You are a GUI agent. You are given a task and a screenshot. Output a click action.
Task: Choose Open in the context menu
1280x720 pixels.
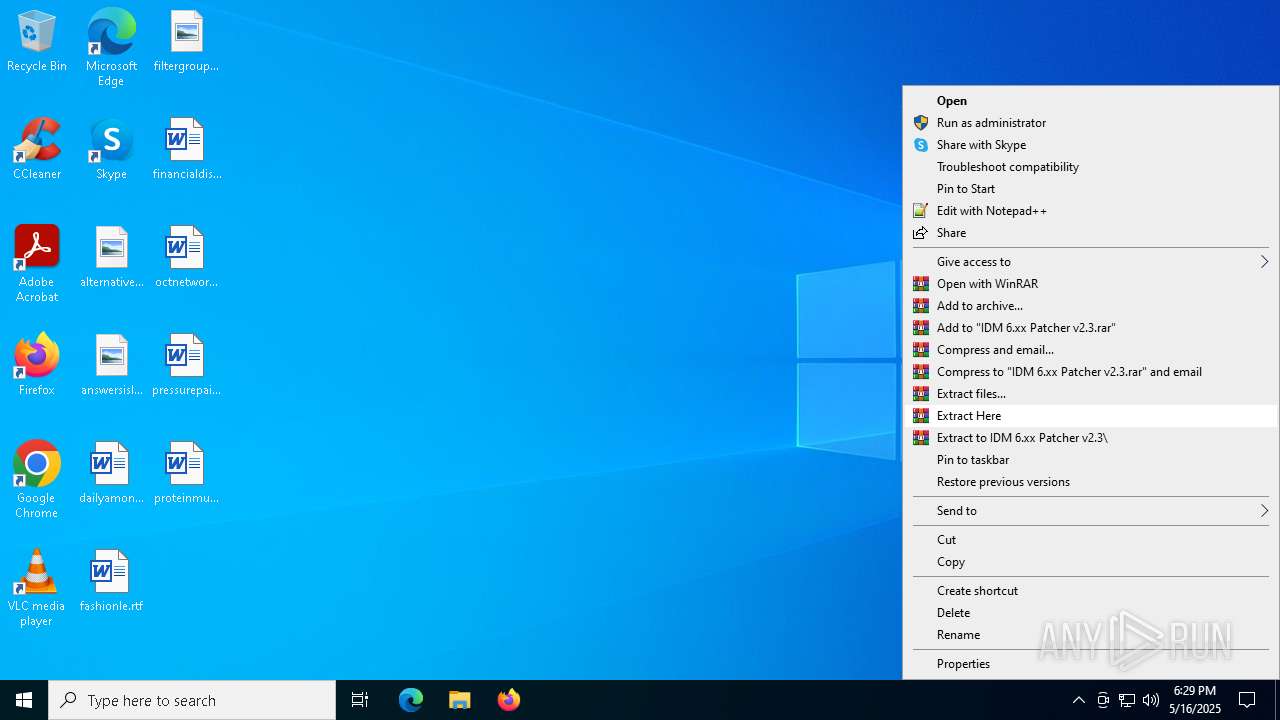pyautogui.click(x=1090, y=101)
